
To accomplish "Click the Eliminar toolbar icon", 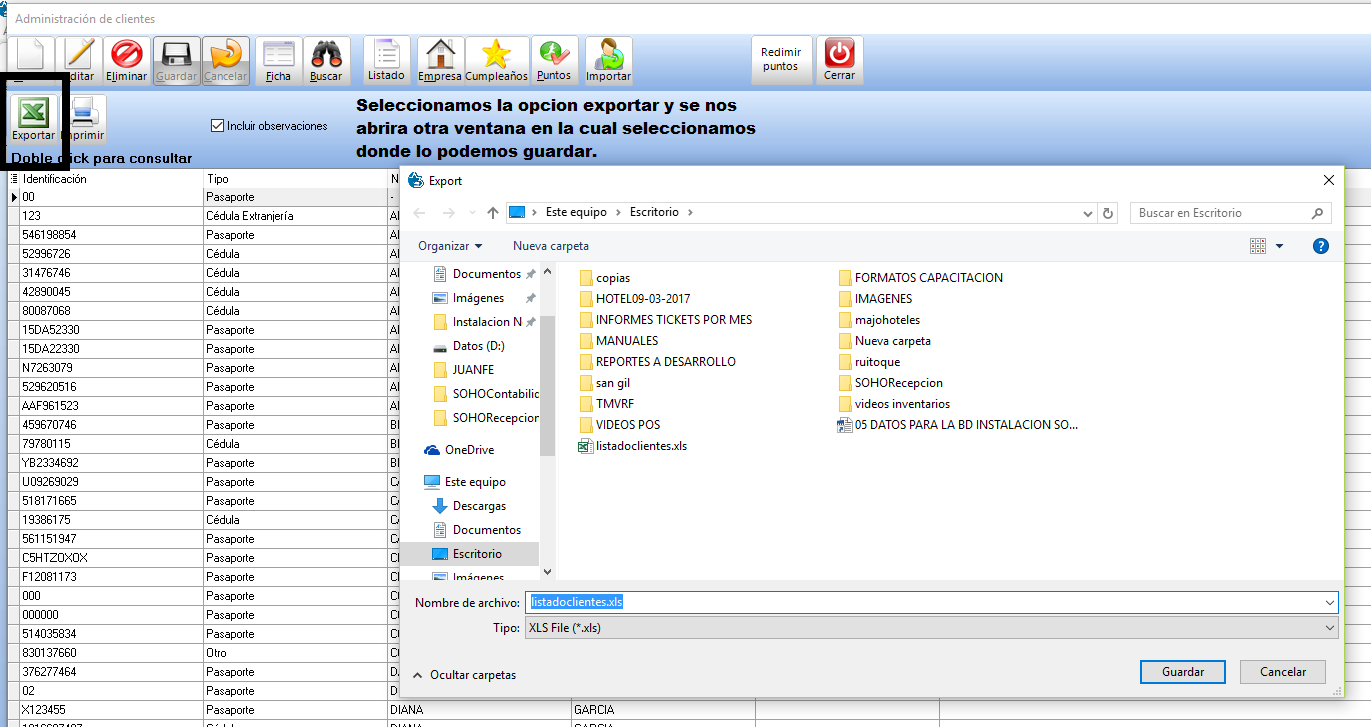I will pos(127,60).
